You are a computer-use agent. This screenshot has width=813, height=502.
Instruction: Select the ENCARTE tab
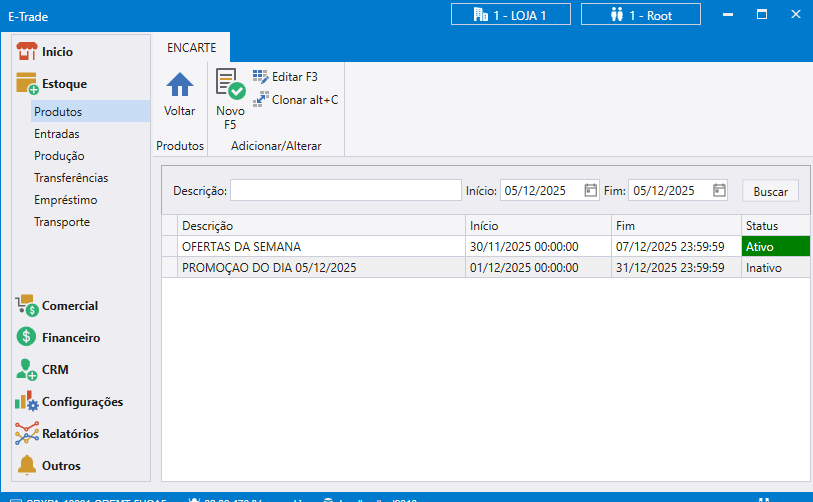click(x=191, y=47)
